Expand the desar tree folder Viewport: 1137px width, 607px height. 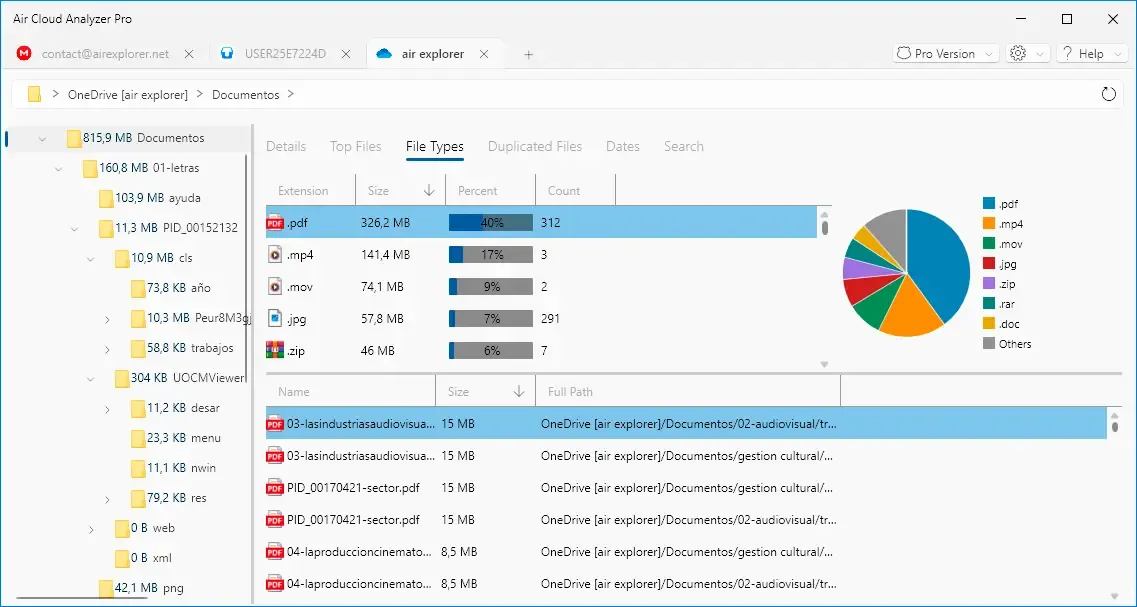[x=107, y=409]
